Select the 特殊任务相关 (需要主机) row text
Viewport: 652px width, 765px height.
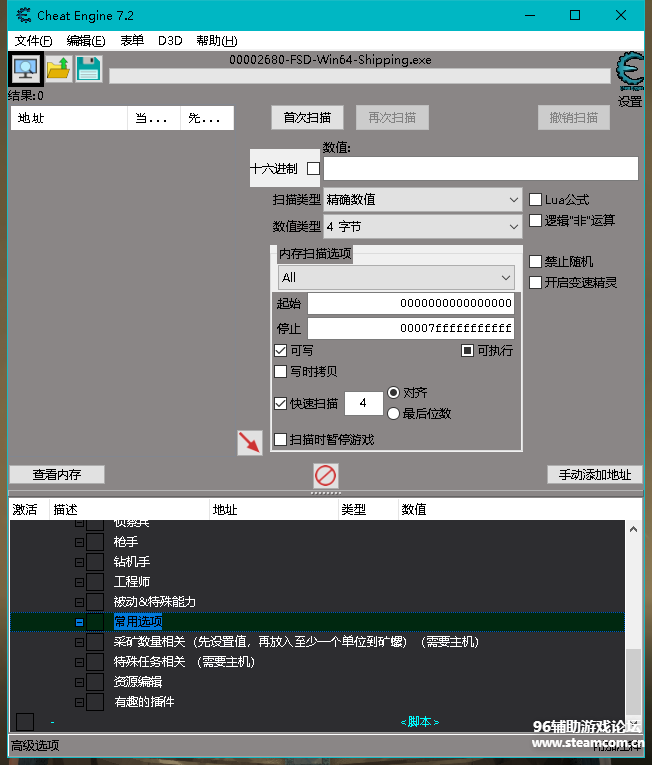pos(184,662)
